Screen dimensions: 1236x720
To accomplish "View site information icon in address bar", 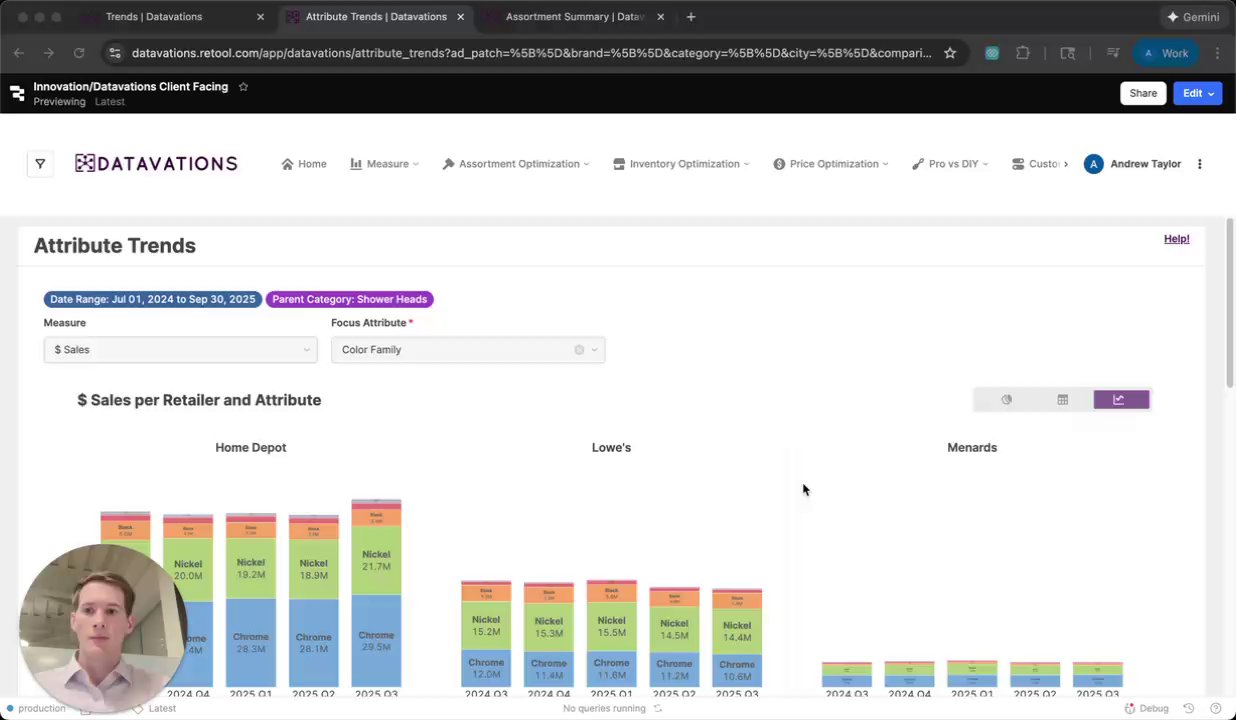I will (x=115, y=53).
